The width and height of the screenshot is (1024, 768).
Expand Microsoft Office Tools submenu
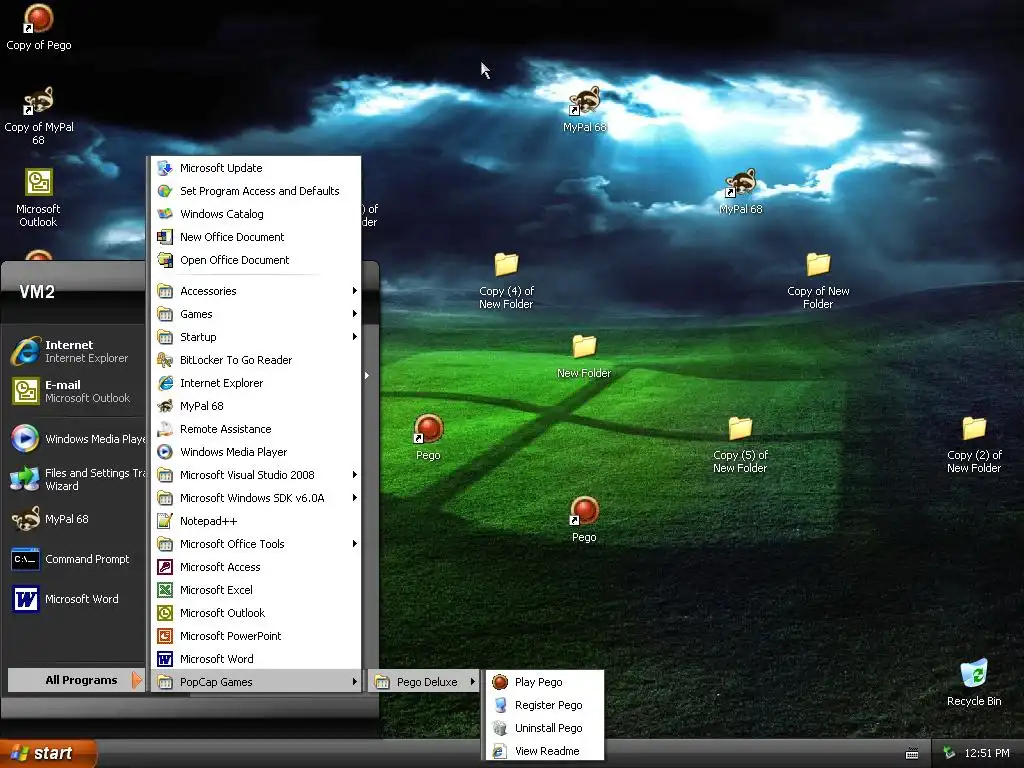[256, 544]
